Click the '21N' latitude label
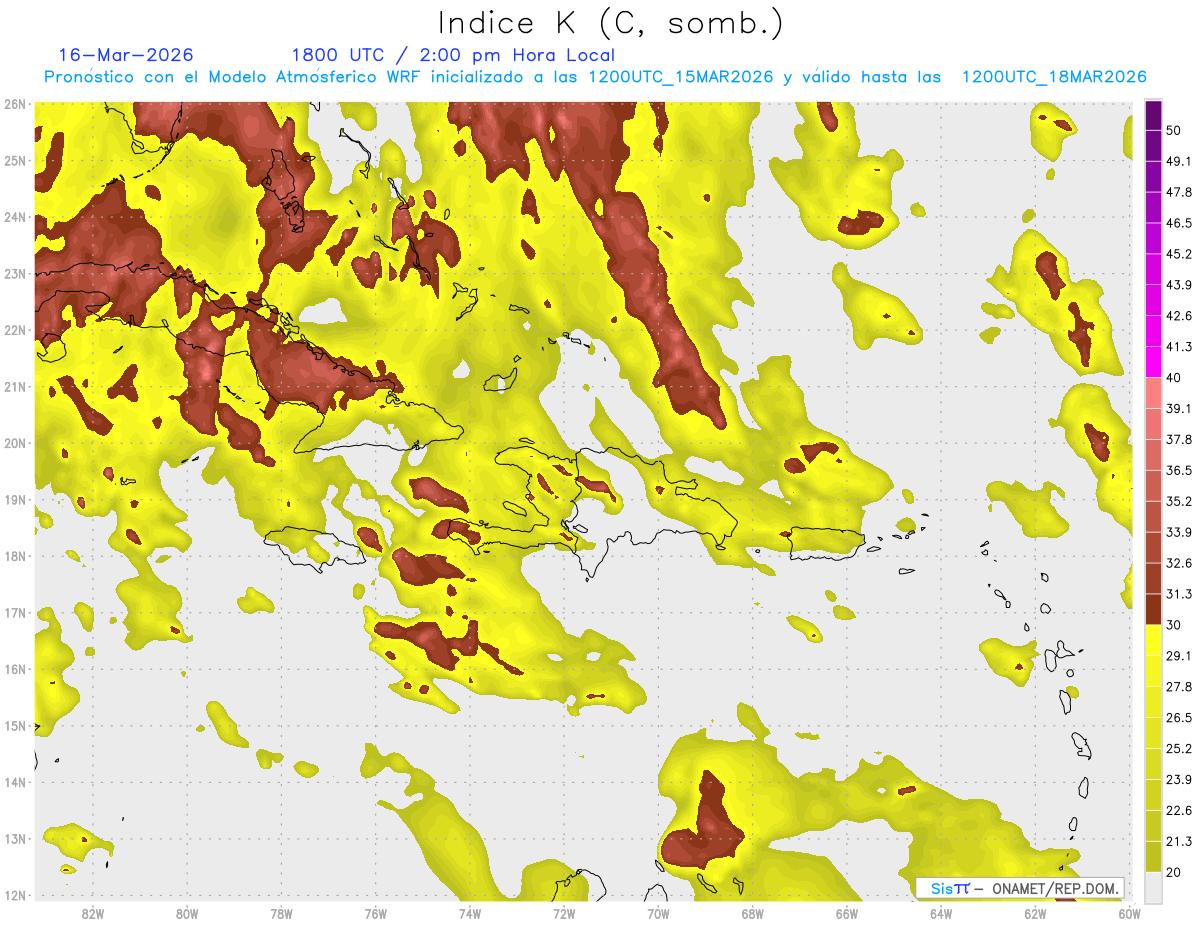Viewport: 1200px width, 927px height. coord(15,387)
